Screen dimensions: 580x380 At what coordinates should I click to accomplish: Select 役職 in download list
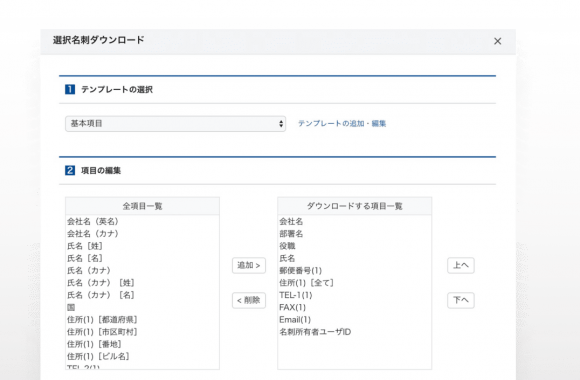pyautogui.click(x=354, y=246)
